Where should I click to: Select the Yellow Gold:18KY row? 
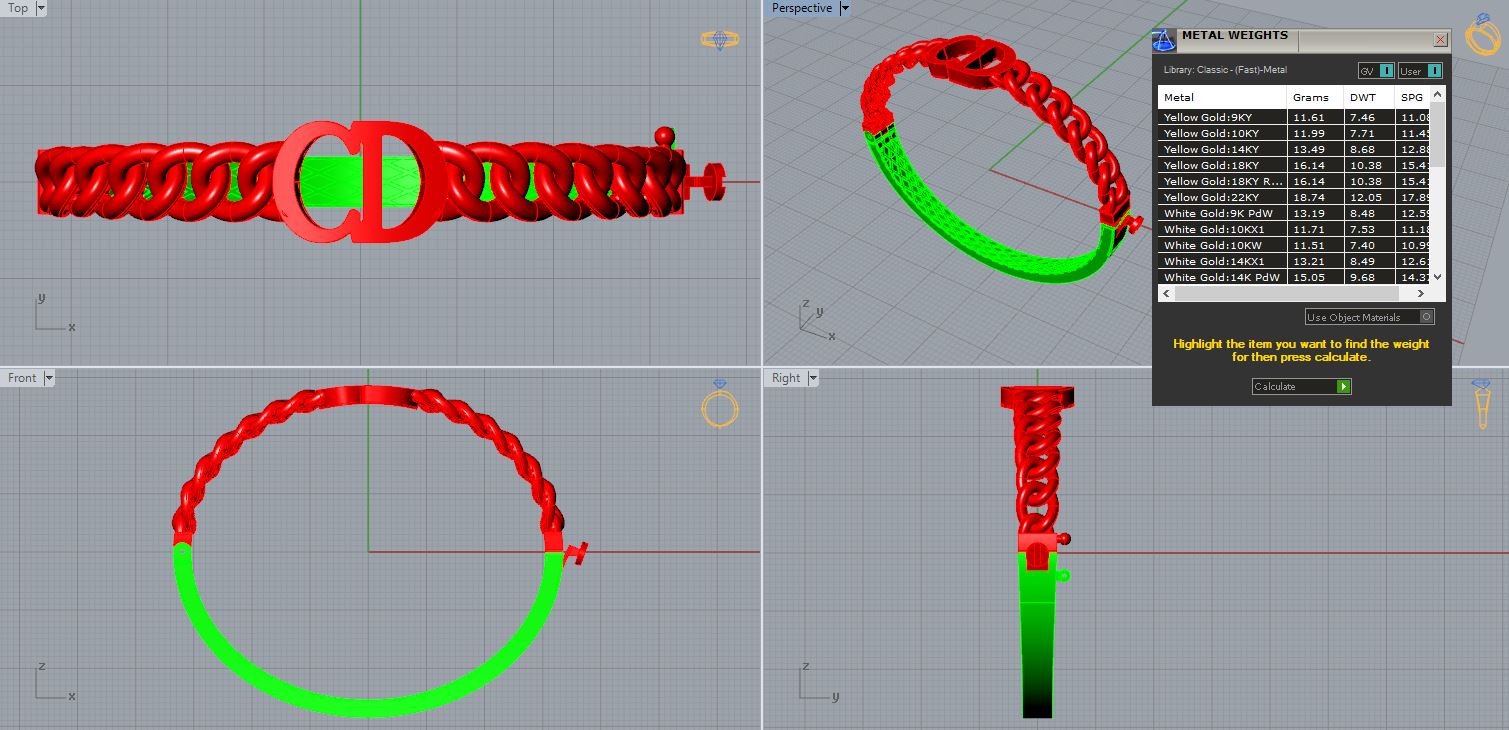click(1294, 165)
